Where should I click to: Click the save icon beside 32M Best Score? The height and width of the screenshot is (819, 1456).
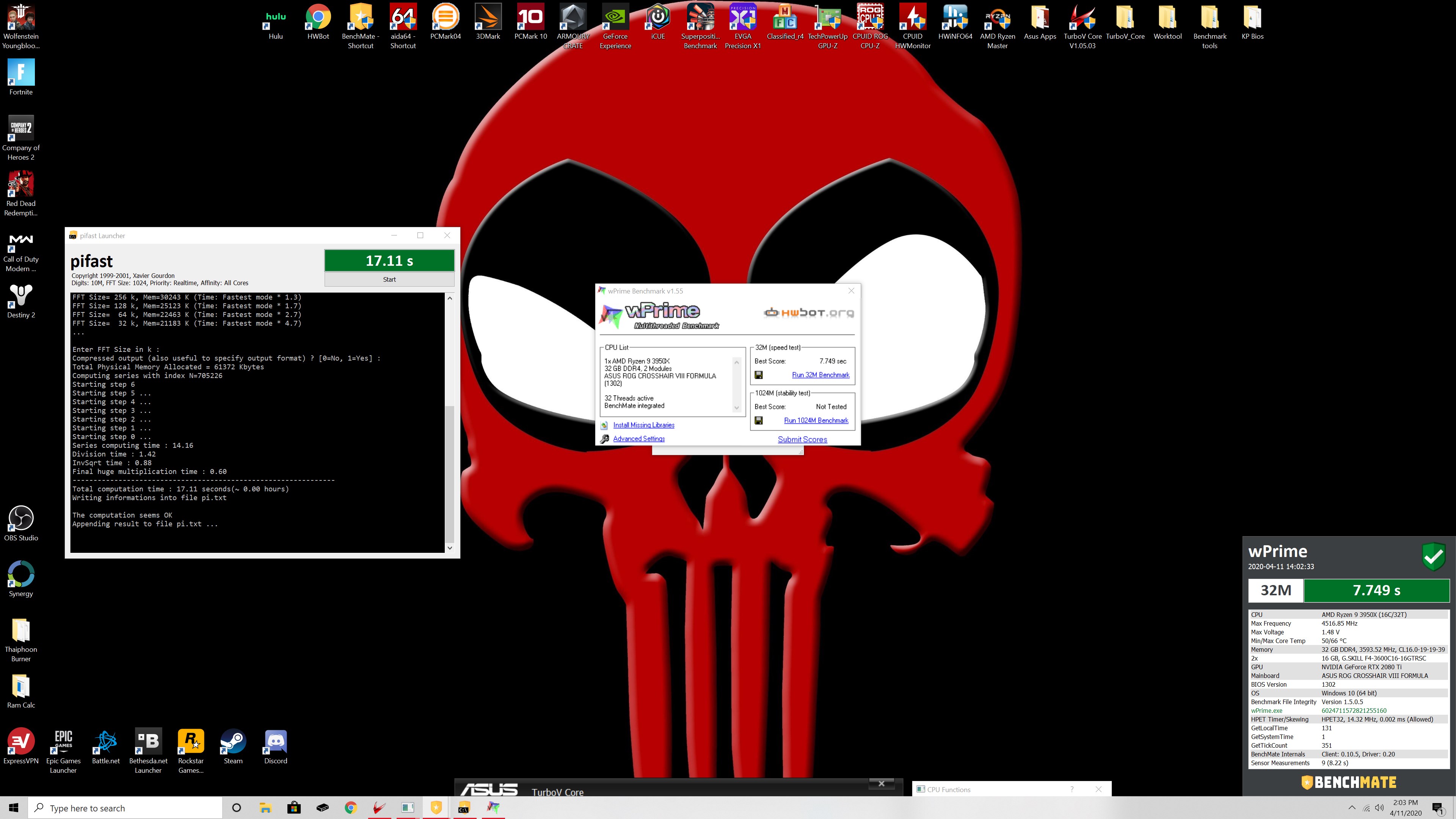click(x=758, y=375)
